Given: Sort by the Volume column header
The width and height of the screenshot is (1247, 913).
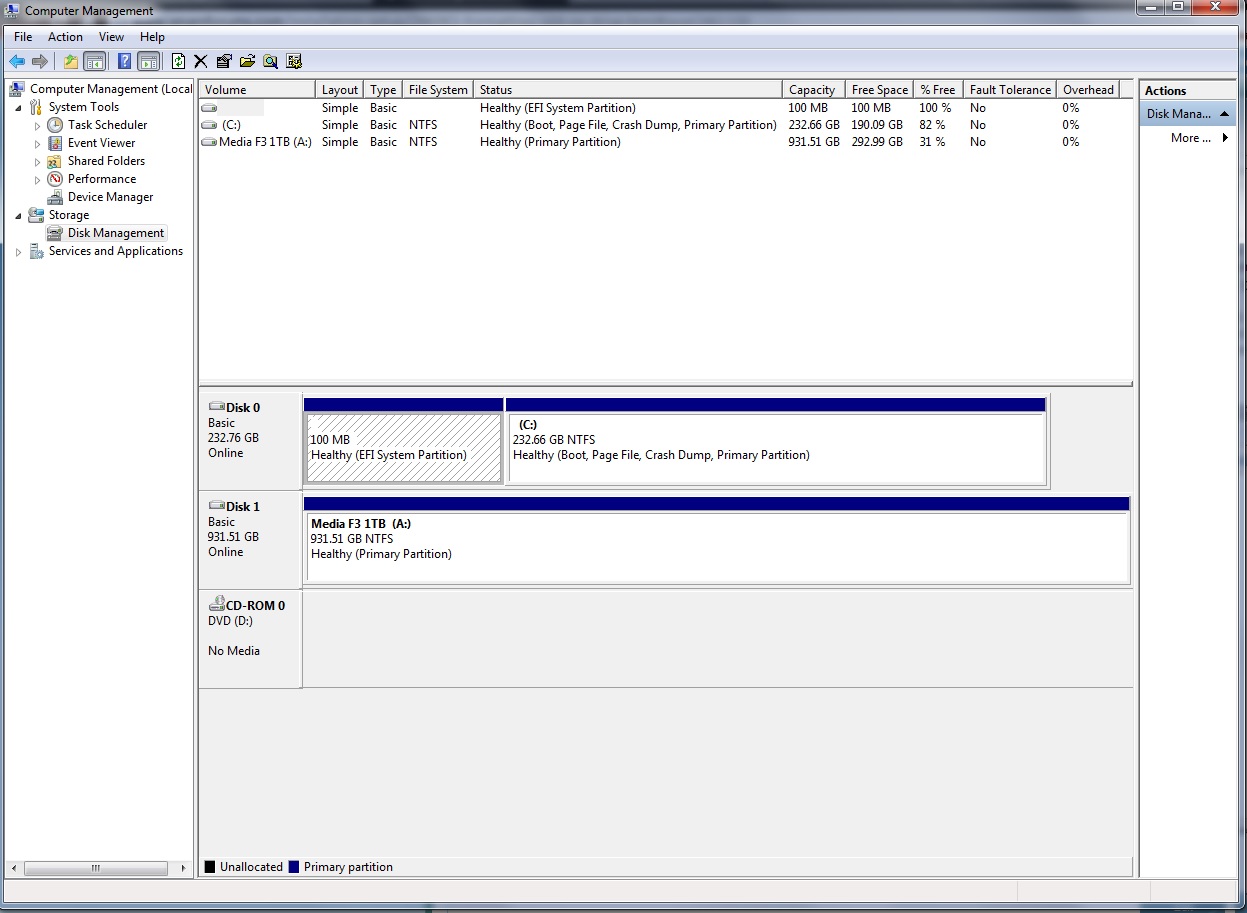Looking at the screenshot, I should coord(257,90).
